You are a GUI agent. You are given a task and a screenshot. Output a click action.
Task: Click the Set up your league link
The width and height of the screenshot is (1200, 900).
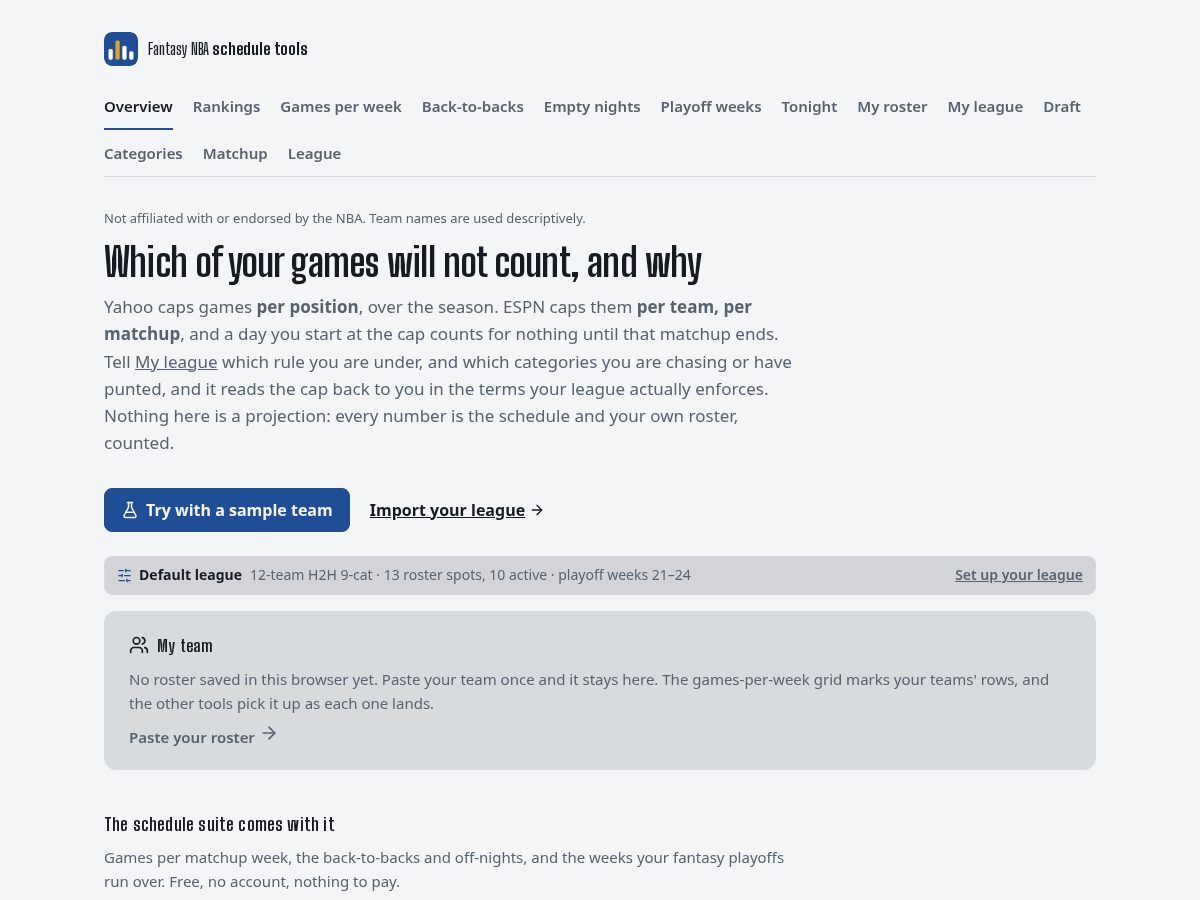click(1019, 575)
